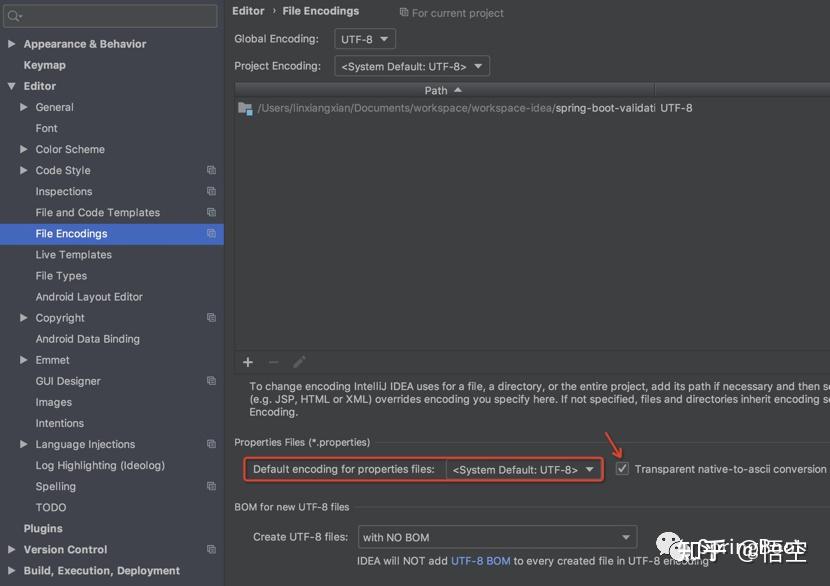Image resolution: width=830 pixels, height=586 pixels.
Task: Click the modified-settings icon next to File Encodings
Action: click(x=211, y=233)
